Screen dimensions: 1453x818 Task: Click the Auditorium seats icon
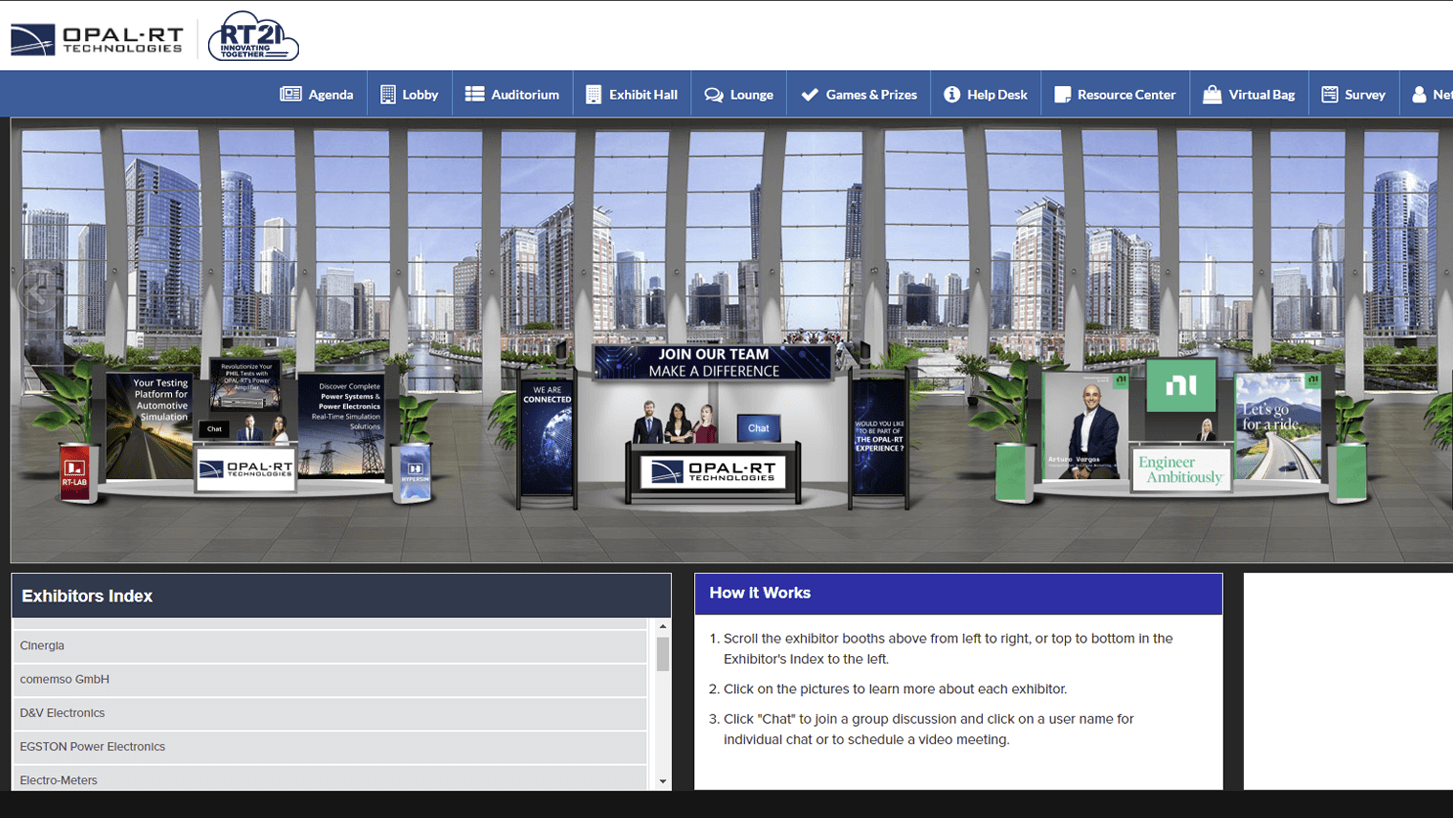475,94
